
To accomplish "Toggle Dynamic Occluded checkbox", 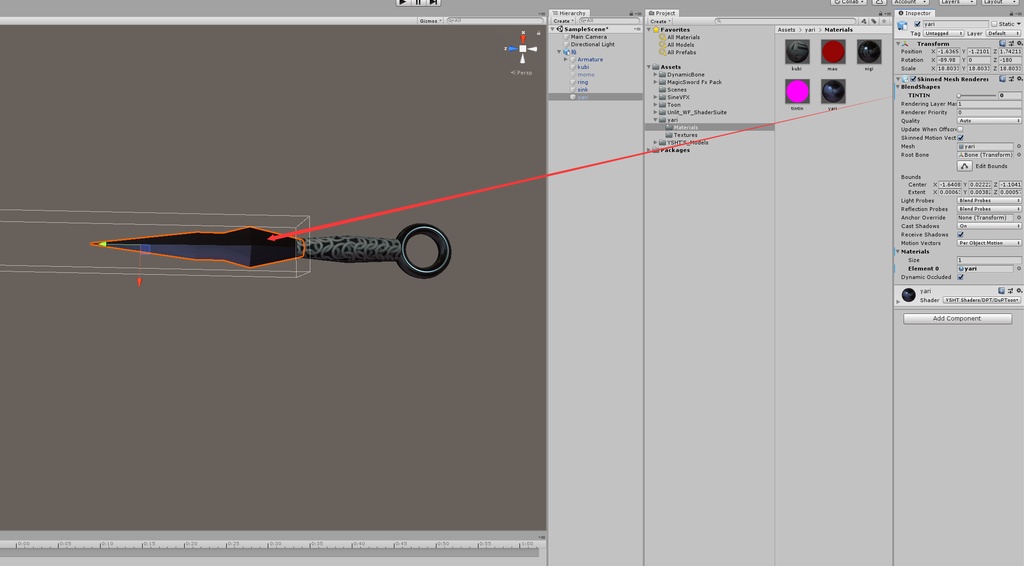I will pos(960,277).
